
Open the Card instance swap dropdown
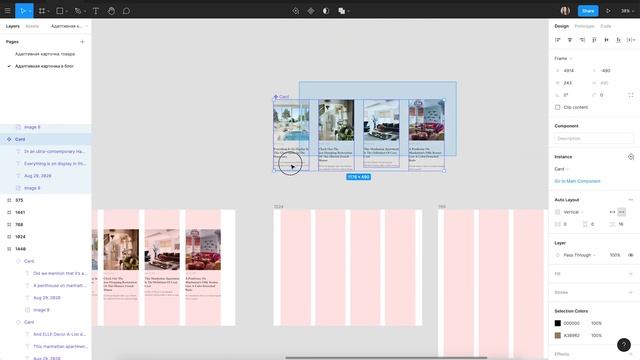click(561, 169)
